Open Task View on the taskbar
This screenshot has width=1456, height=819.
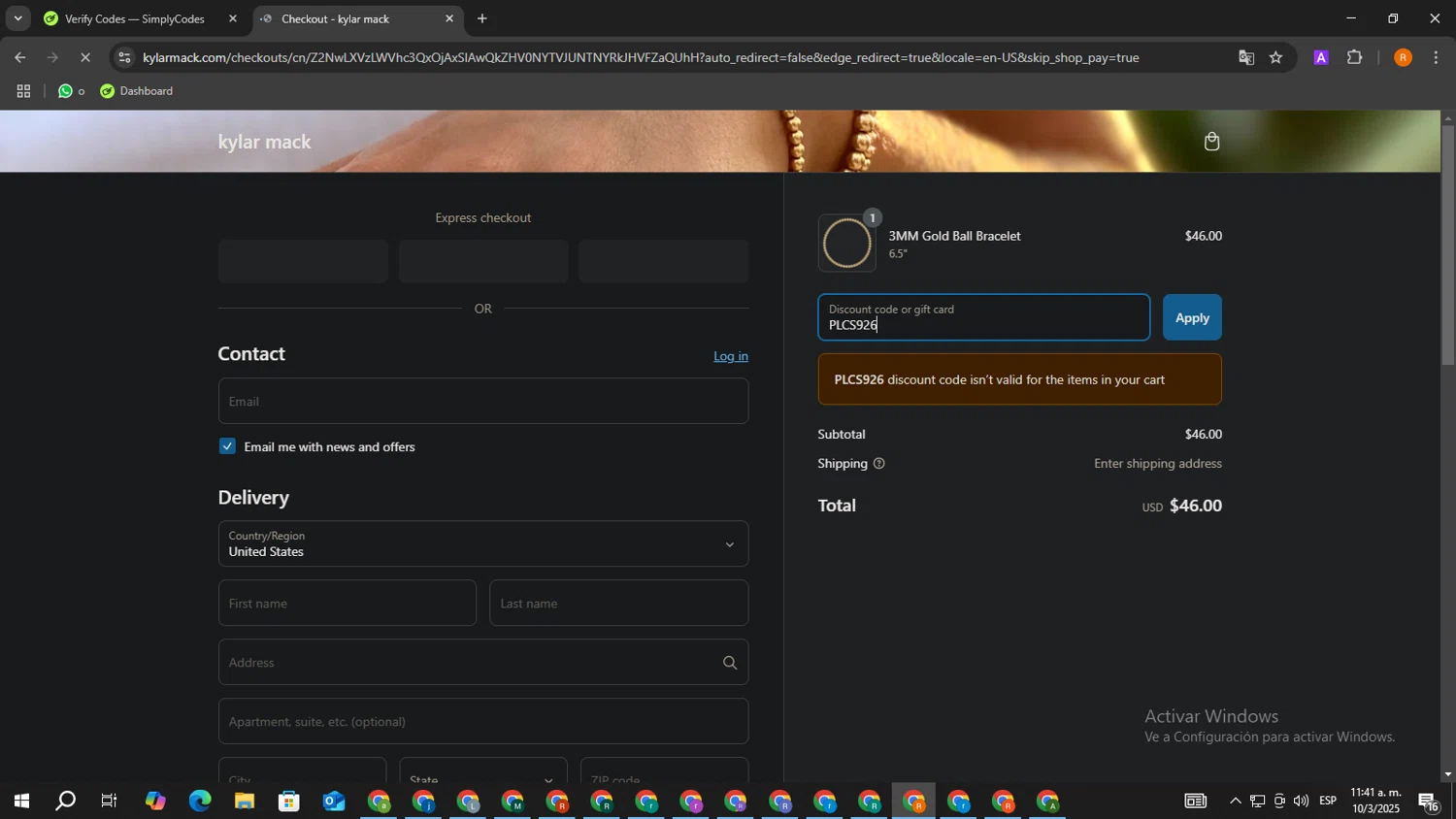(110, 802)
